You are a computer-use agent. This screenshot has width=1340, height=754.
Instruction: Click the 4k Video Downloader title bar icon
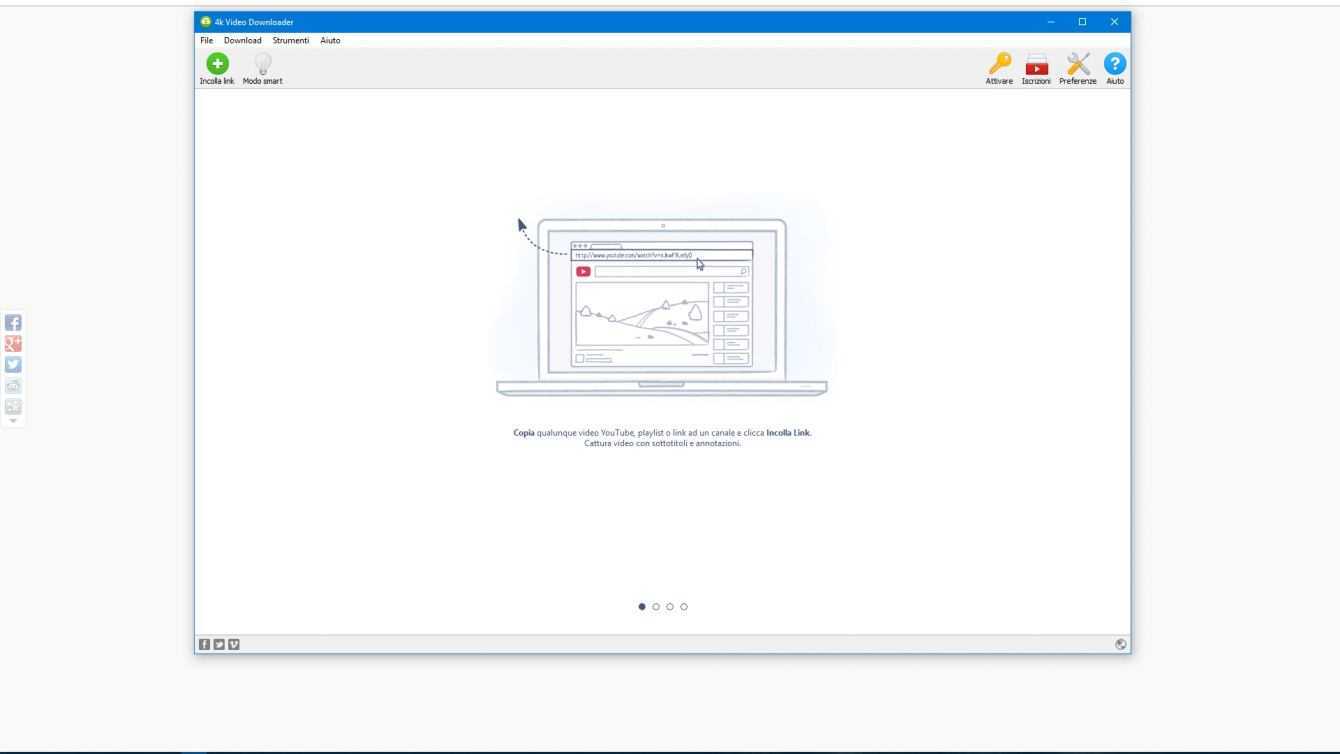pos(206,21)
